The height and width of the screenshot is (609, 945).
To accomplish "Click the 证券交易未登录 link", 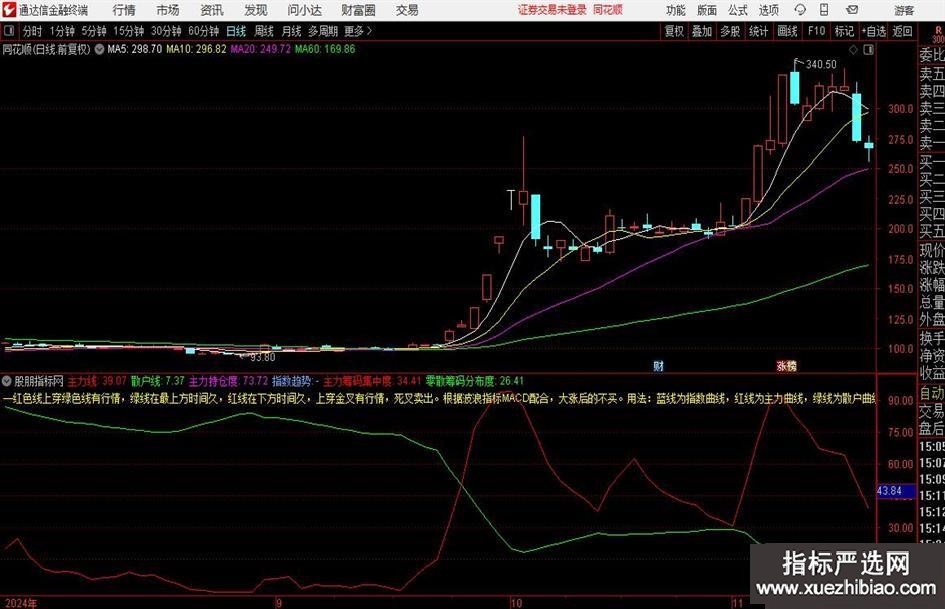I will tap(552, 10).
